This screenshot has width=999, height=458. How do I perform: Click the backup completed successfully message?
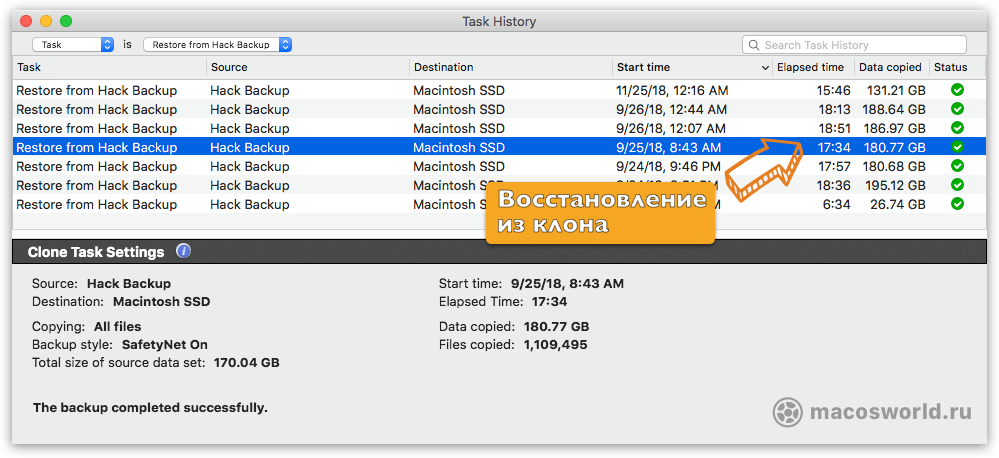150,408
